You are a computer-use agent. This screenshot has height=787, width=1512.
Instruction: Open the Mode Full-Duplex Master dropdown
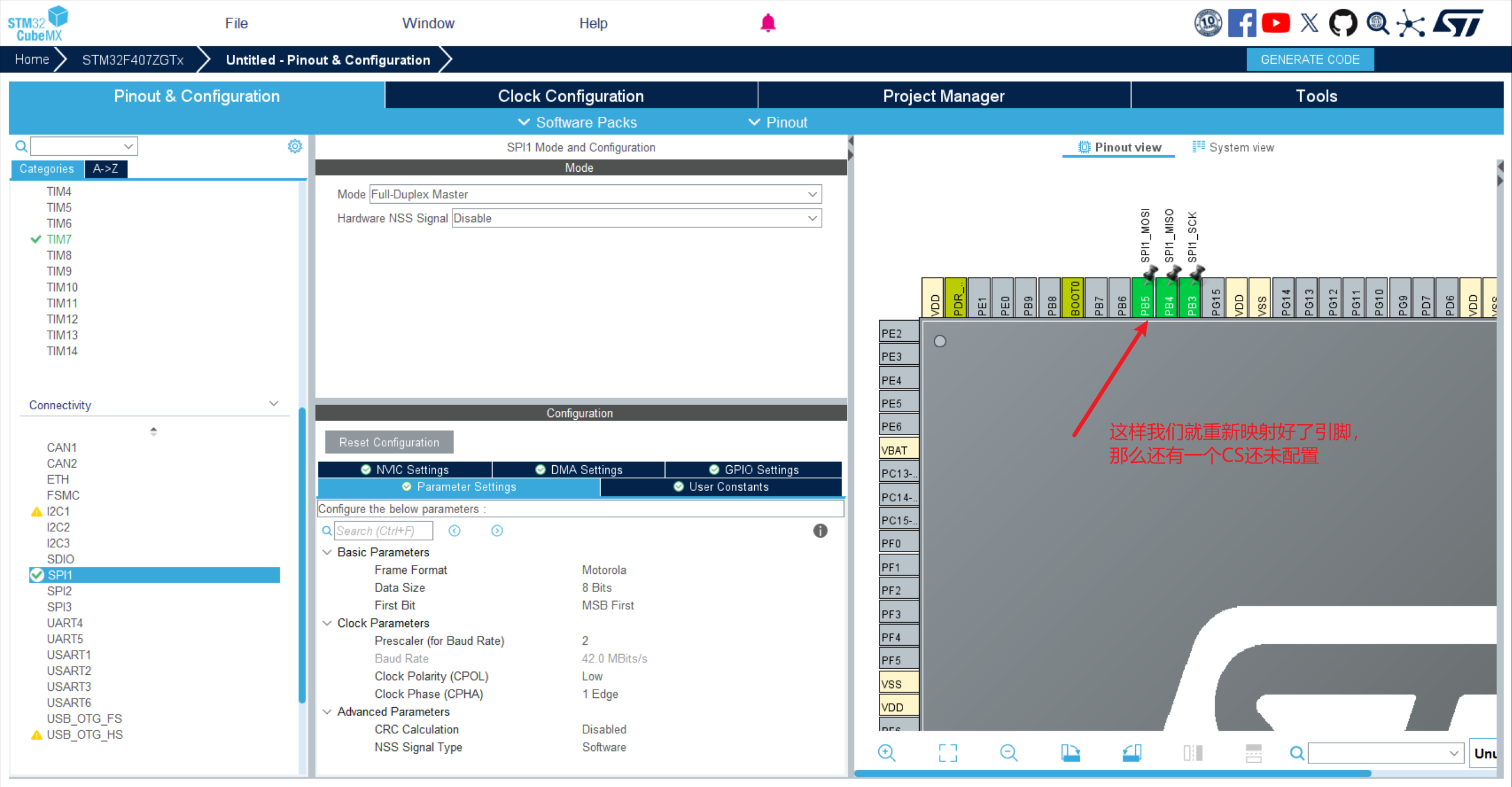(x=595, y=194)
